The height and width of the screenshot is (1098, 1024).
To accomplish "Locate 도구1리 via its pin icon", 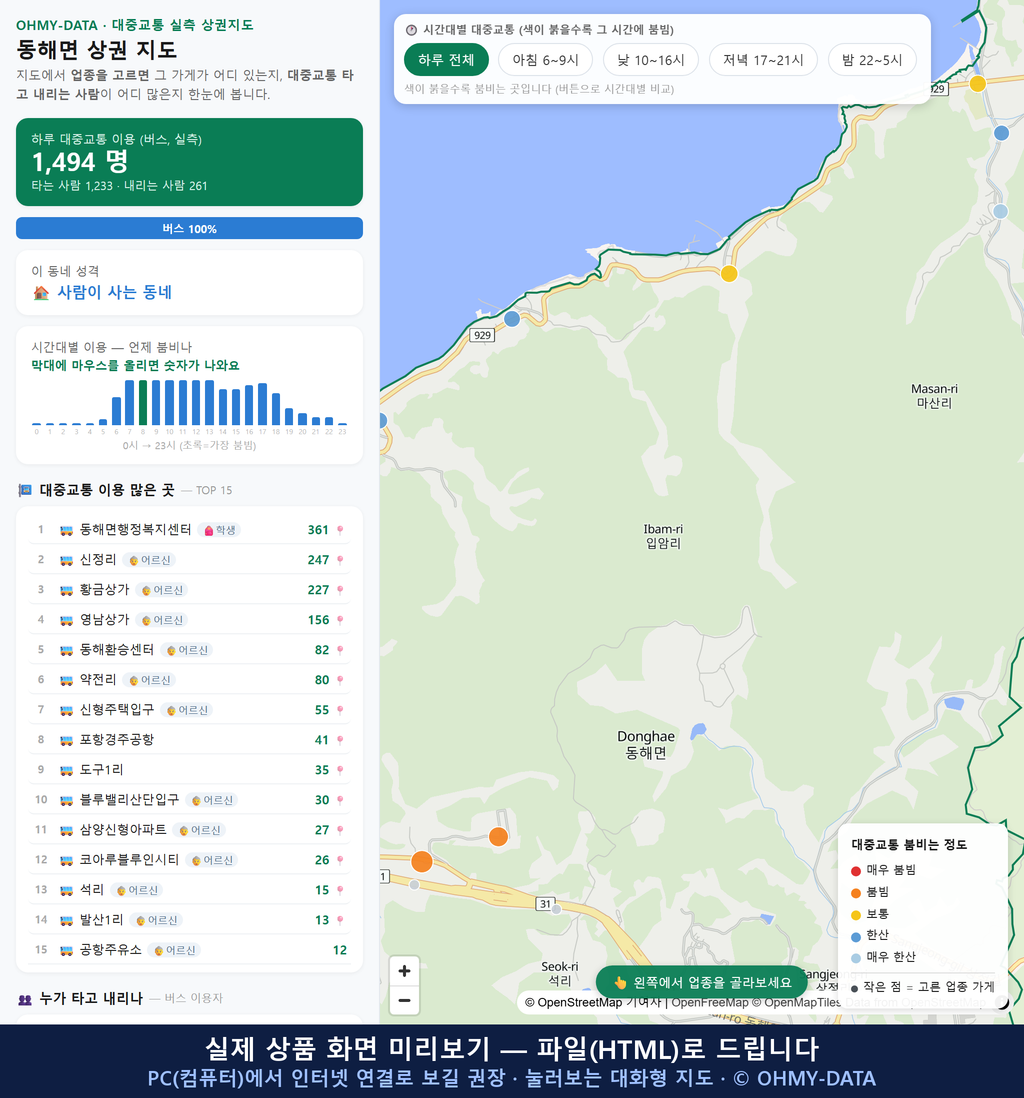I will tap(340, 770).
